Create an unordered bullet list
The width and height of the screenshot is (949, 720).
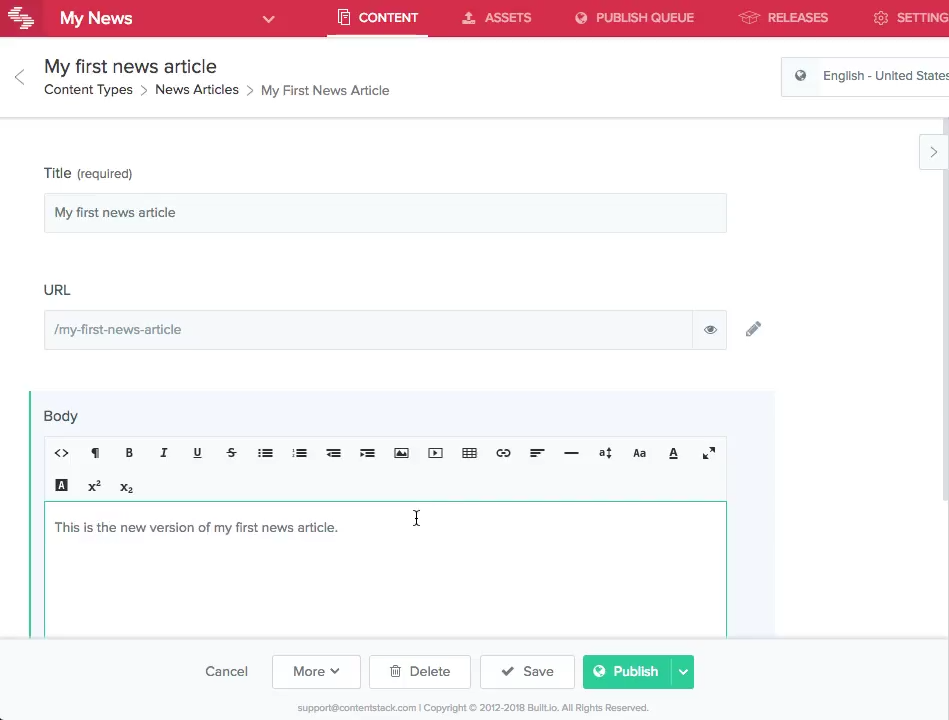click(265, 453)
